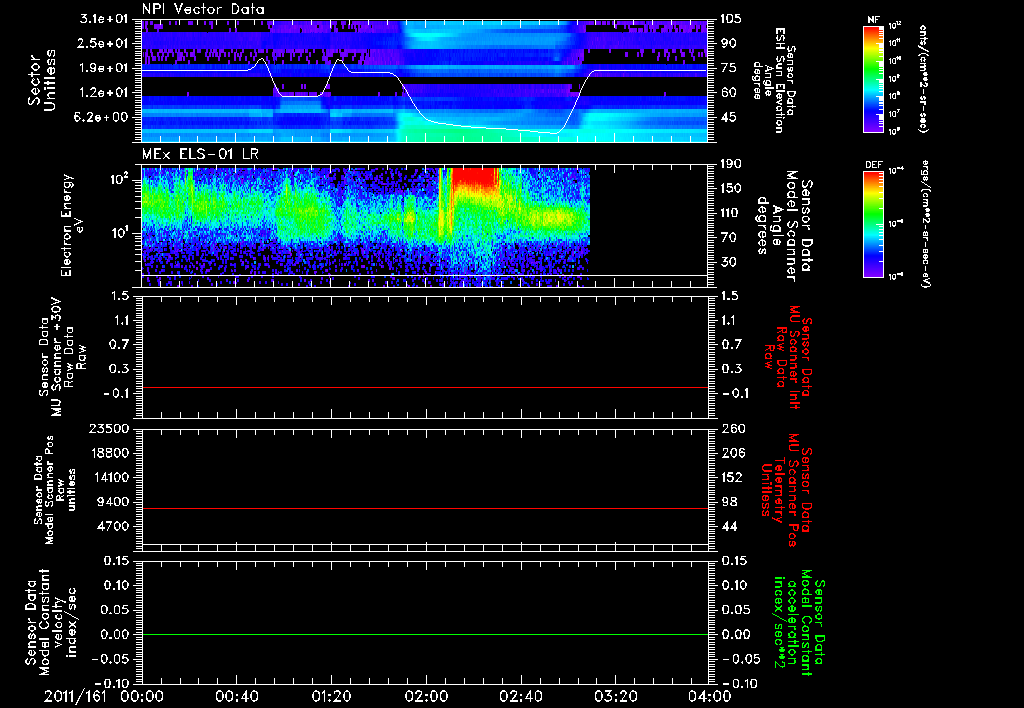Click the 'Sector Unitless' axis title
The width and height of the screenshot is (1024, 708).
coord(42,80)
